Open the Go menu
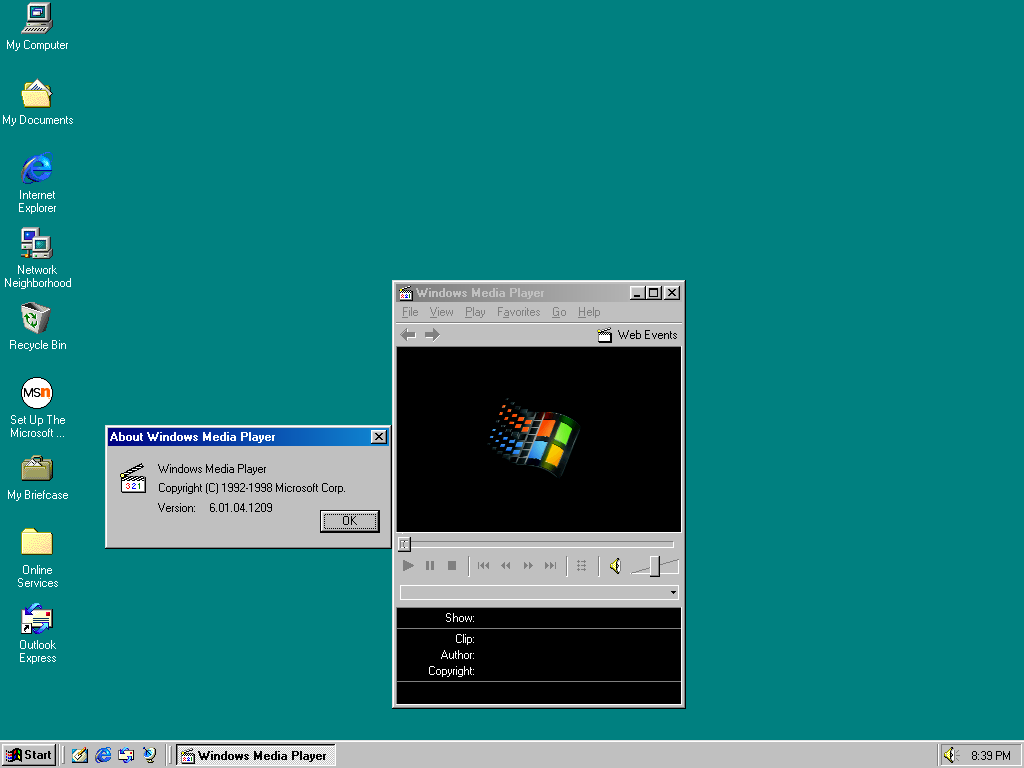Image resolution: width=1024 pixels, height=768 pixels. click(x=559, y=312)
